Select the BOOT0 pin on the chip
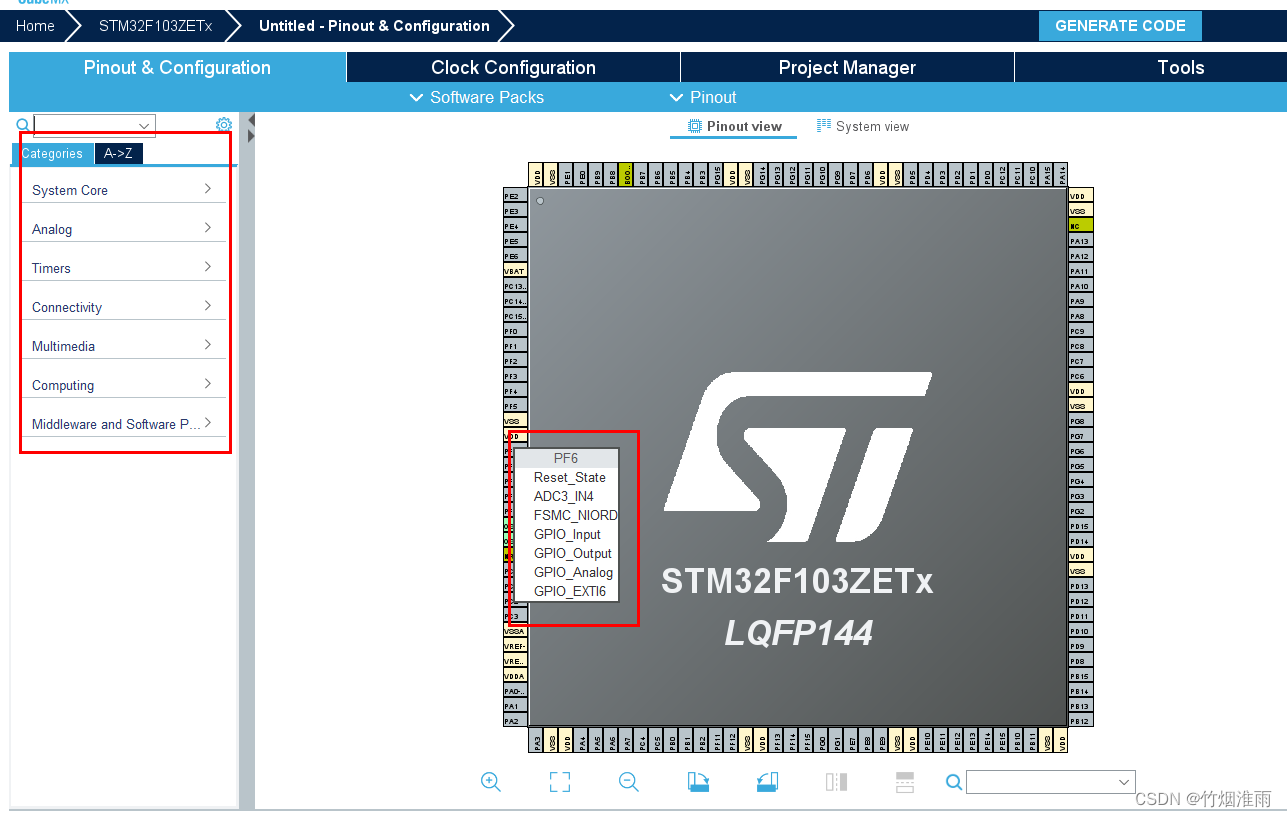Image resolution: width=1287 pixels, height=817 pixels. pyautogui.click(x=626, y=175)
